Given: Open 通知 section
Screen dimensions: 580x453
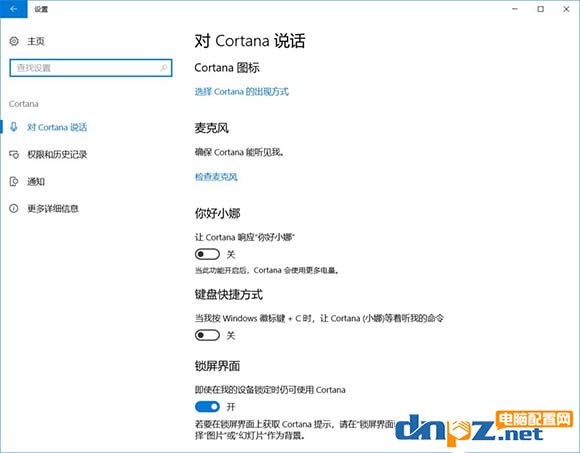Looking at the screenshot, I should click(36, 181).
